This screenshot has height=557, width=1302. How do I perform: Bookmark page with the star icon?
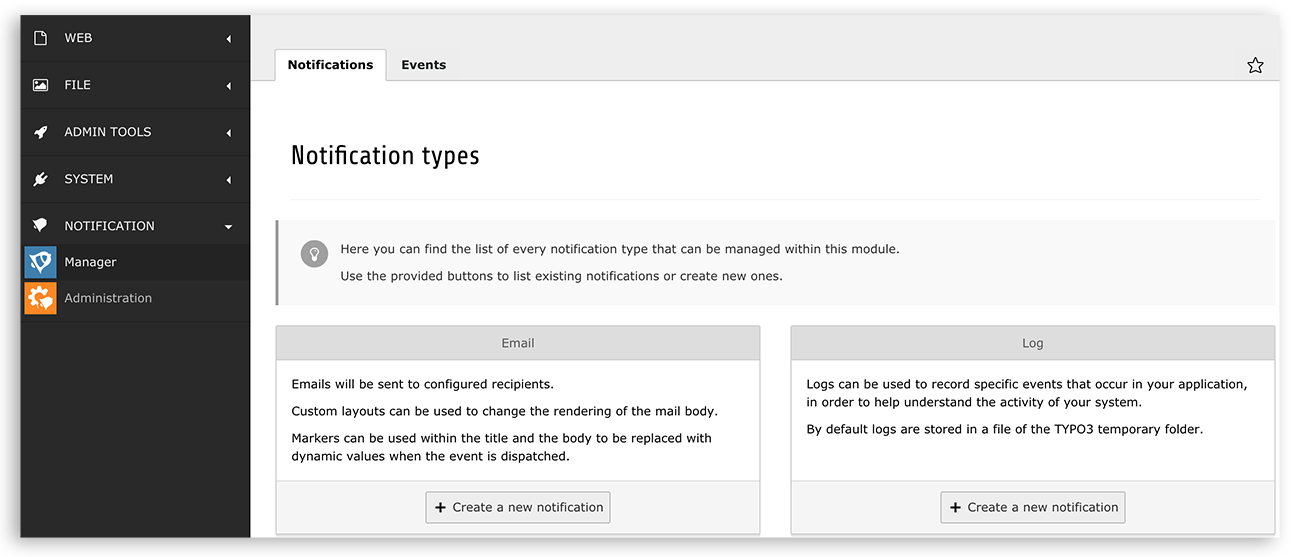(x=1255, y=65)
